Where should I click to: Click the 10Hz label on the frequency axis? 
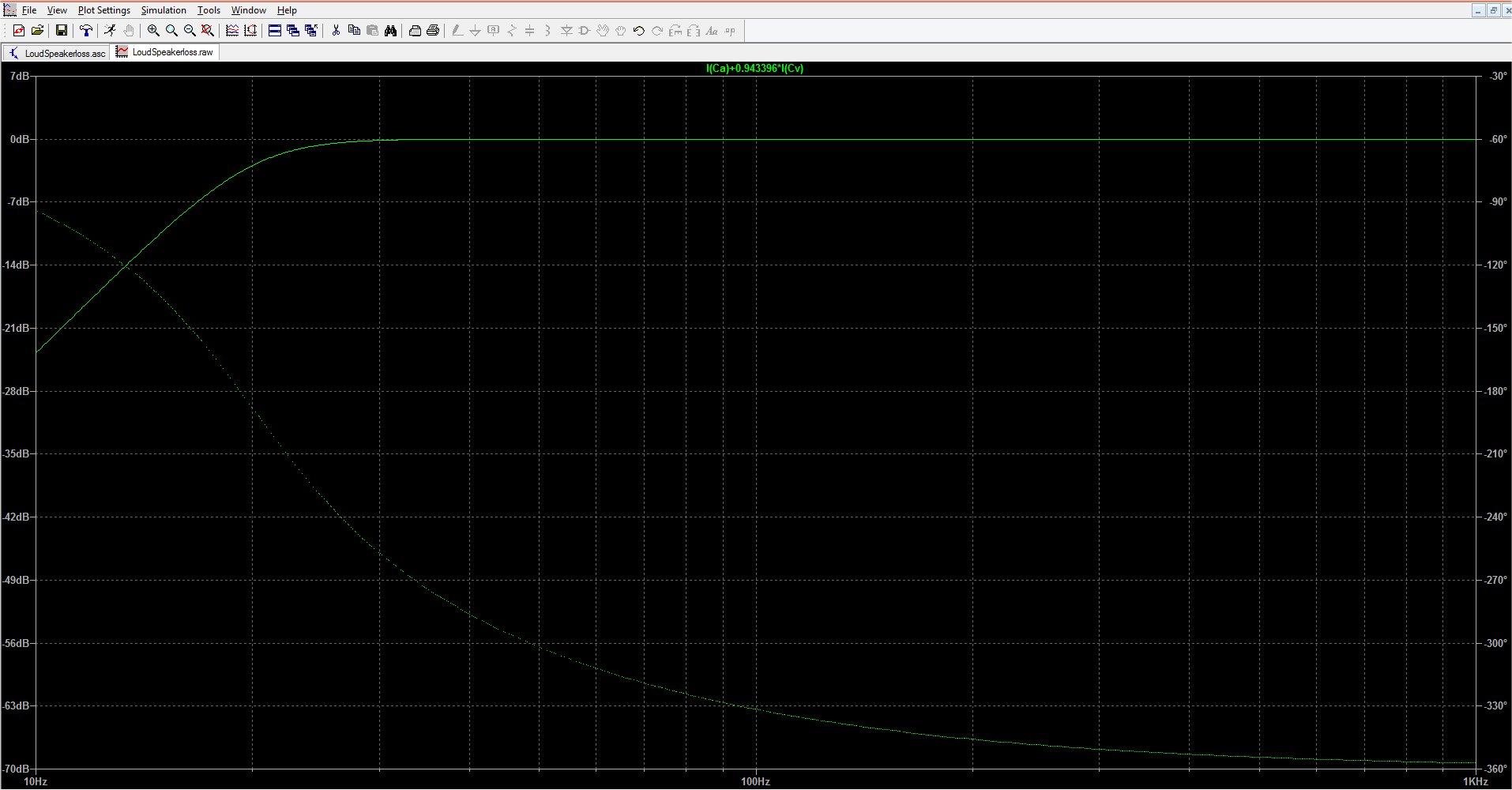point(36,782)
